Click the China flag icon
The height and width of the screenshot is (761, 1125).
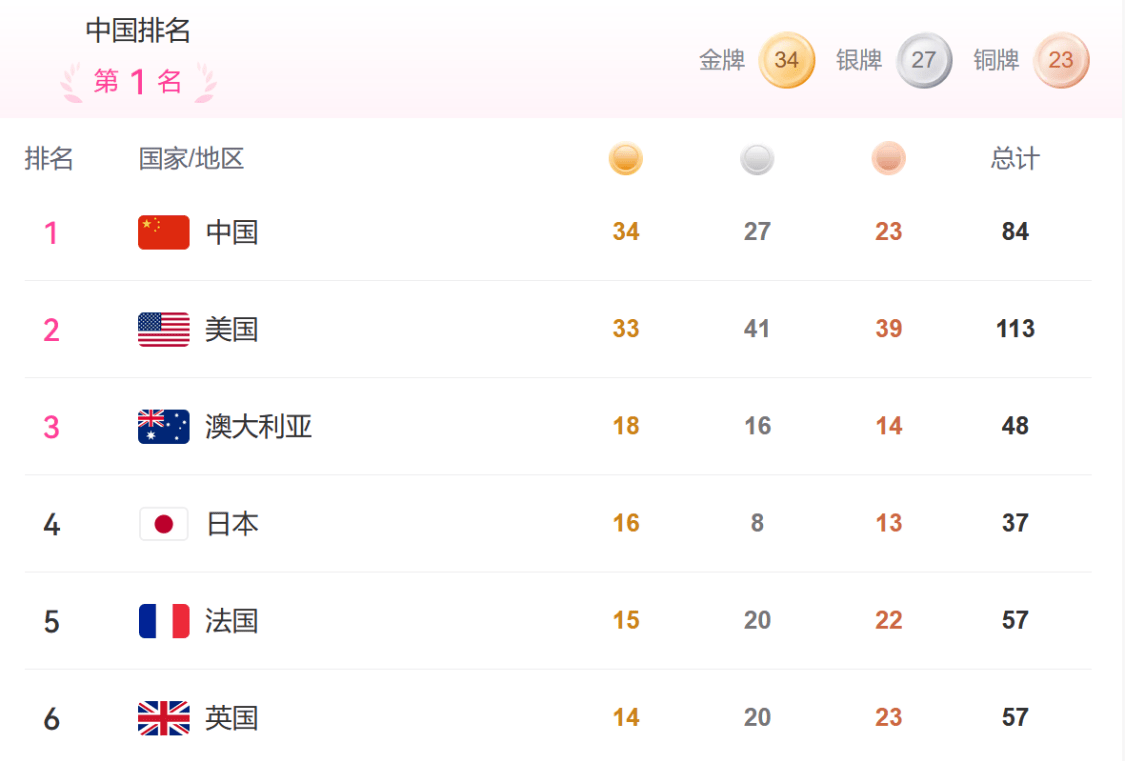pyautogui.click(x=163, y=232)
